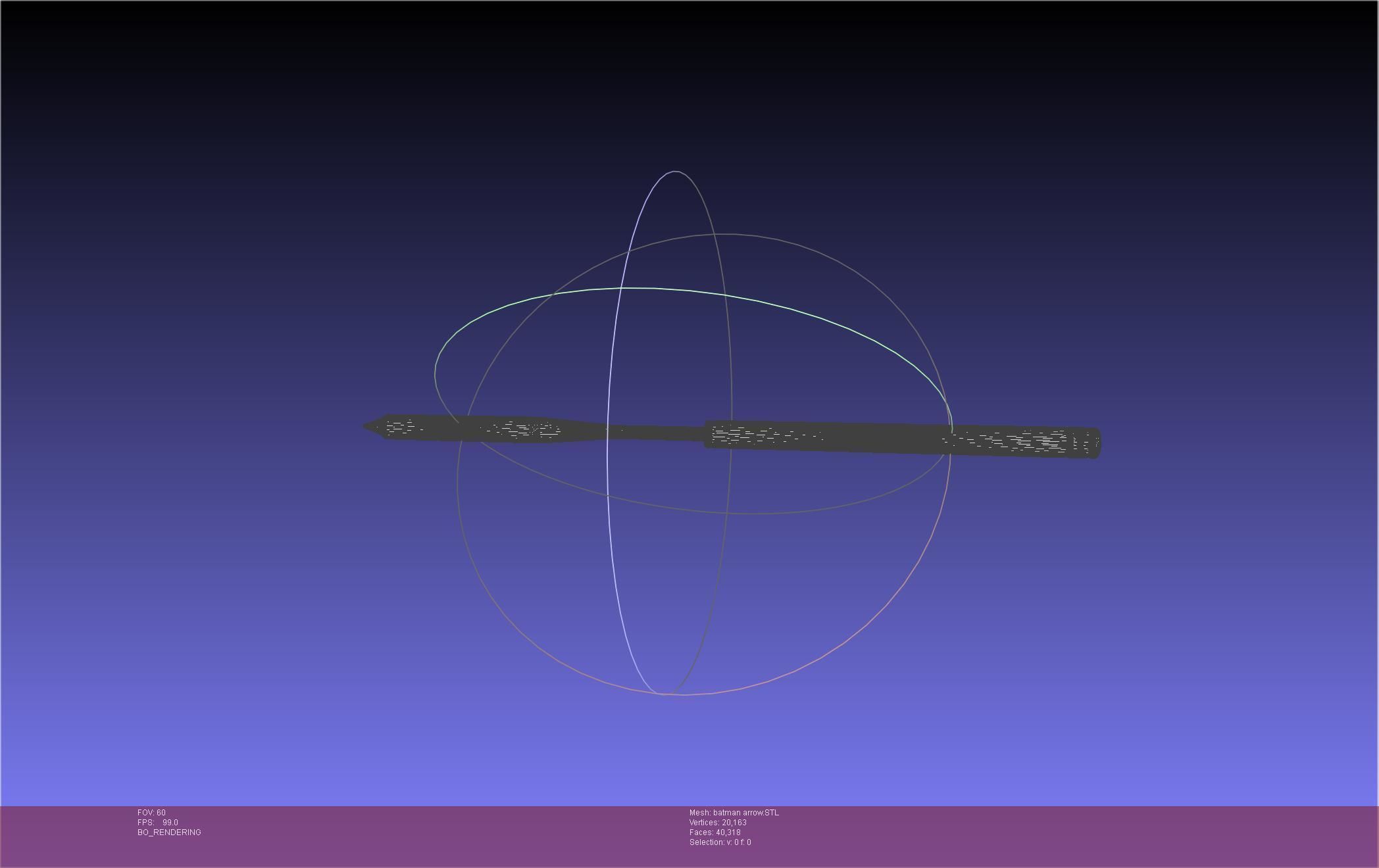Click the Mesh: batman arrow.STL label
This screenshot has width=1379, height=868.
click(734, 813)
